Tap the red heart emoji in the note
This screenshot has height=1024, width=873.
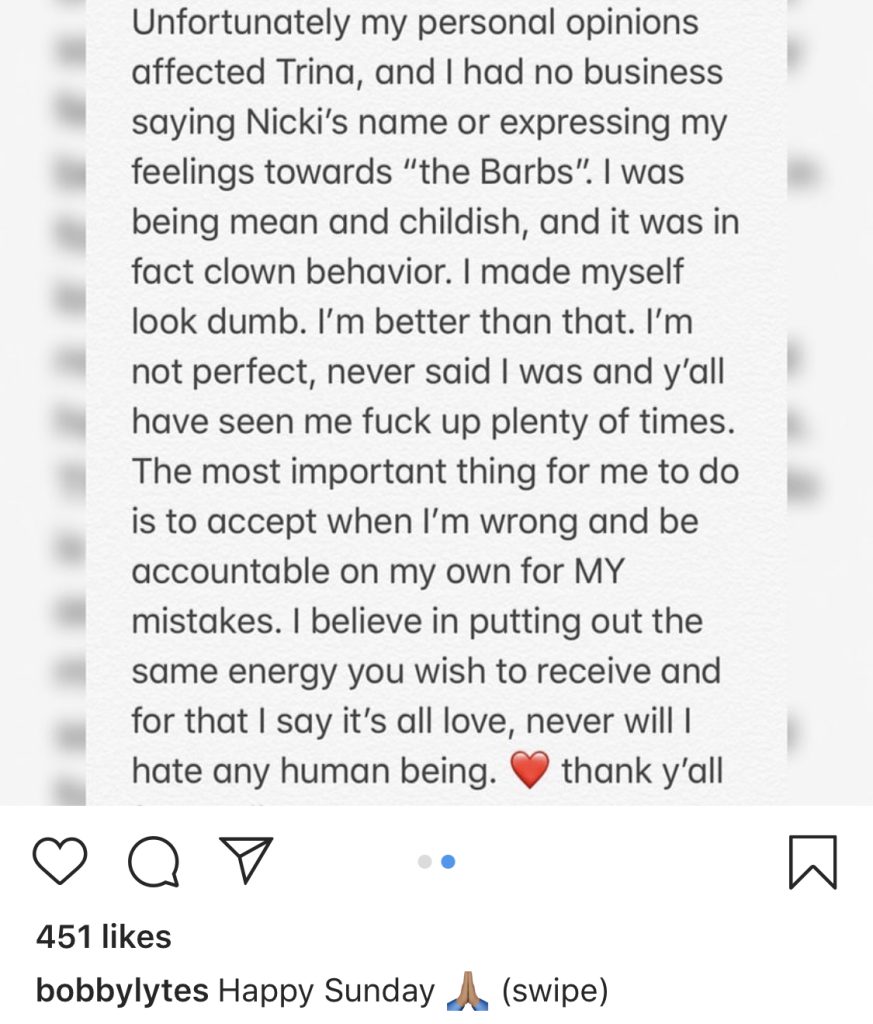(529, 771)
